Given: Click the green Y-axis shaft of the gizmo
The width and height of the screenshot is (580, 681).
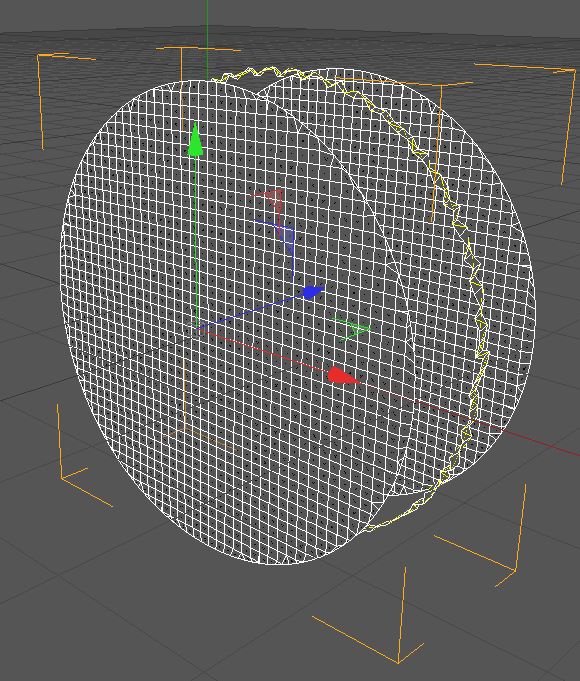Looking at the screenshot, I should point(196,241).
